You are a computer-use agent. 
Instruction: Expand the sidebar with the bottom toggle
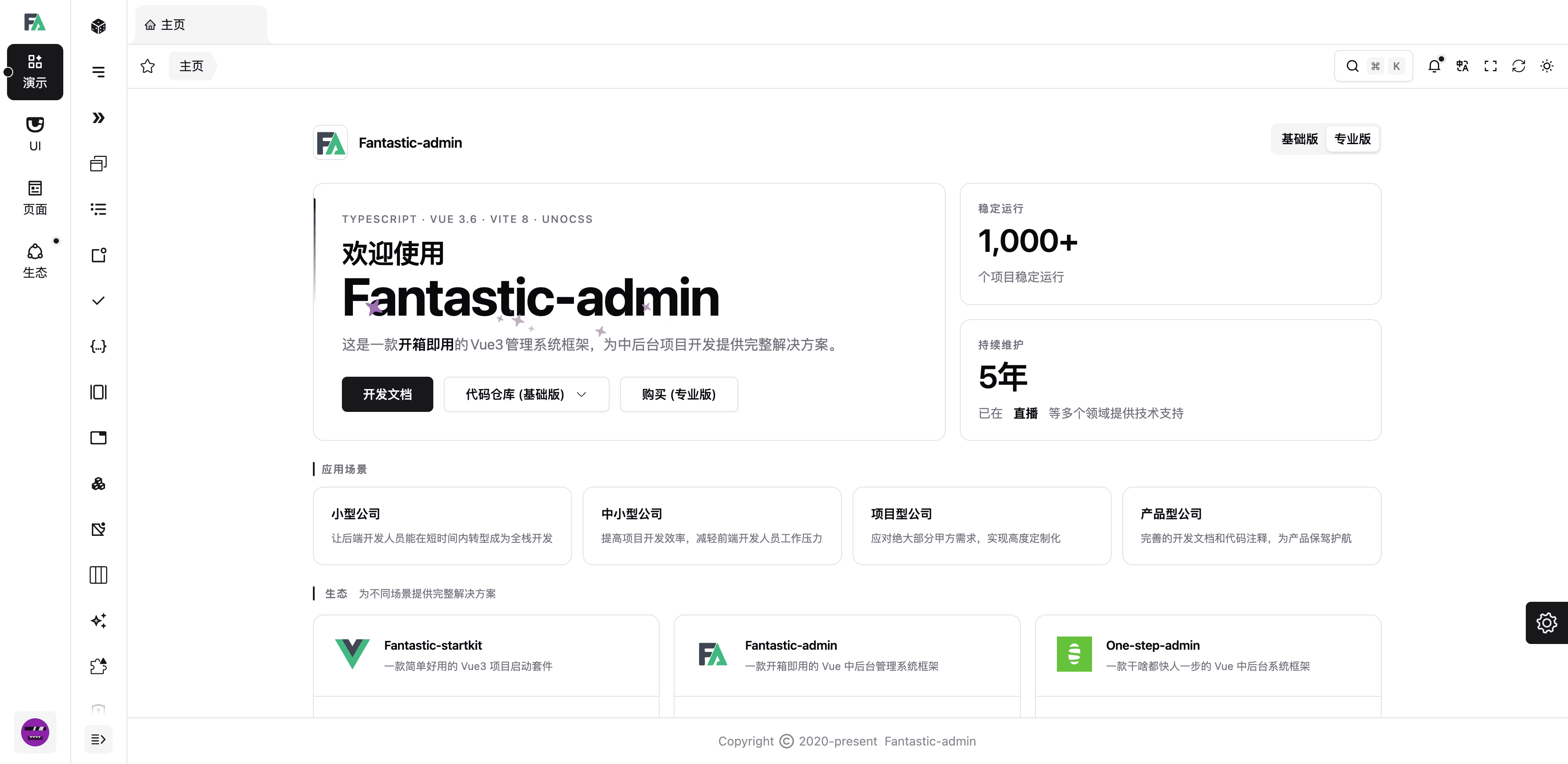click(98, 739)
